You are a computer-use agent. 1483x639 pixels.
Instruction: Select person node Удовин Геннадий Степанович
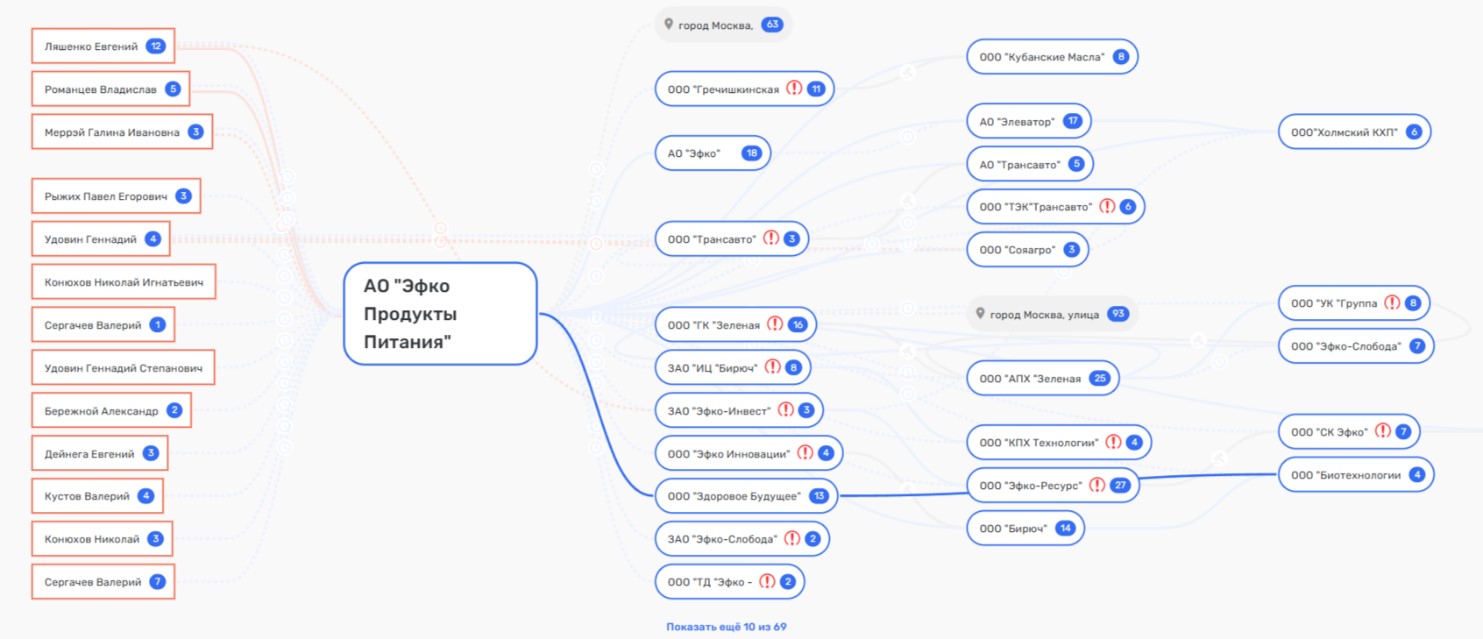(x=123, y=368)
